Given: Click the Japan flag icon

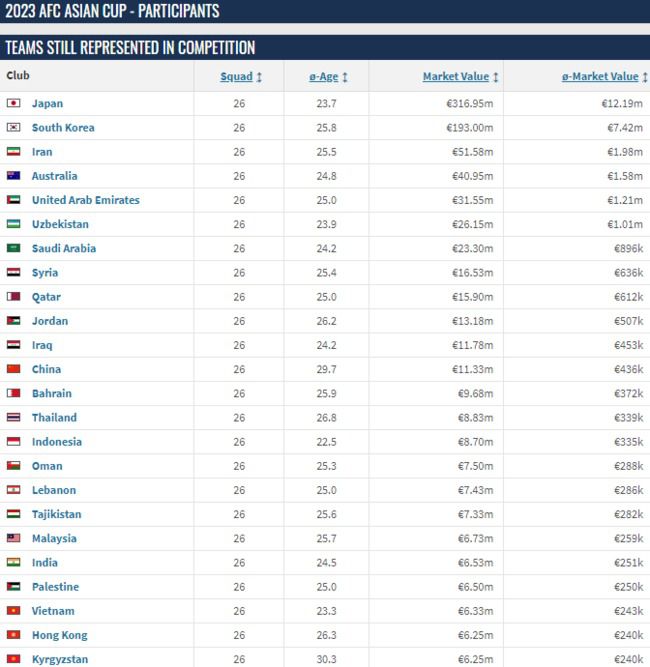Looking at the screenshot, I should click(x=14, y=103).
